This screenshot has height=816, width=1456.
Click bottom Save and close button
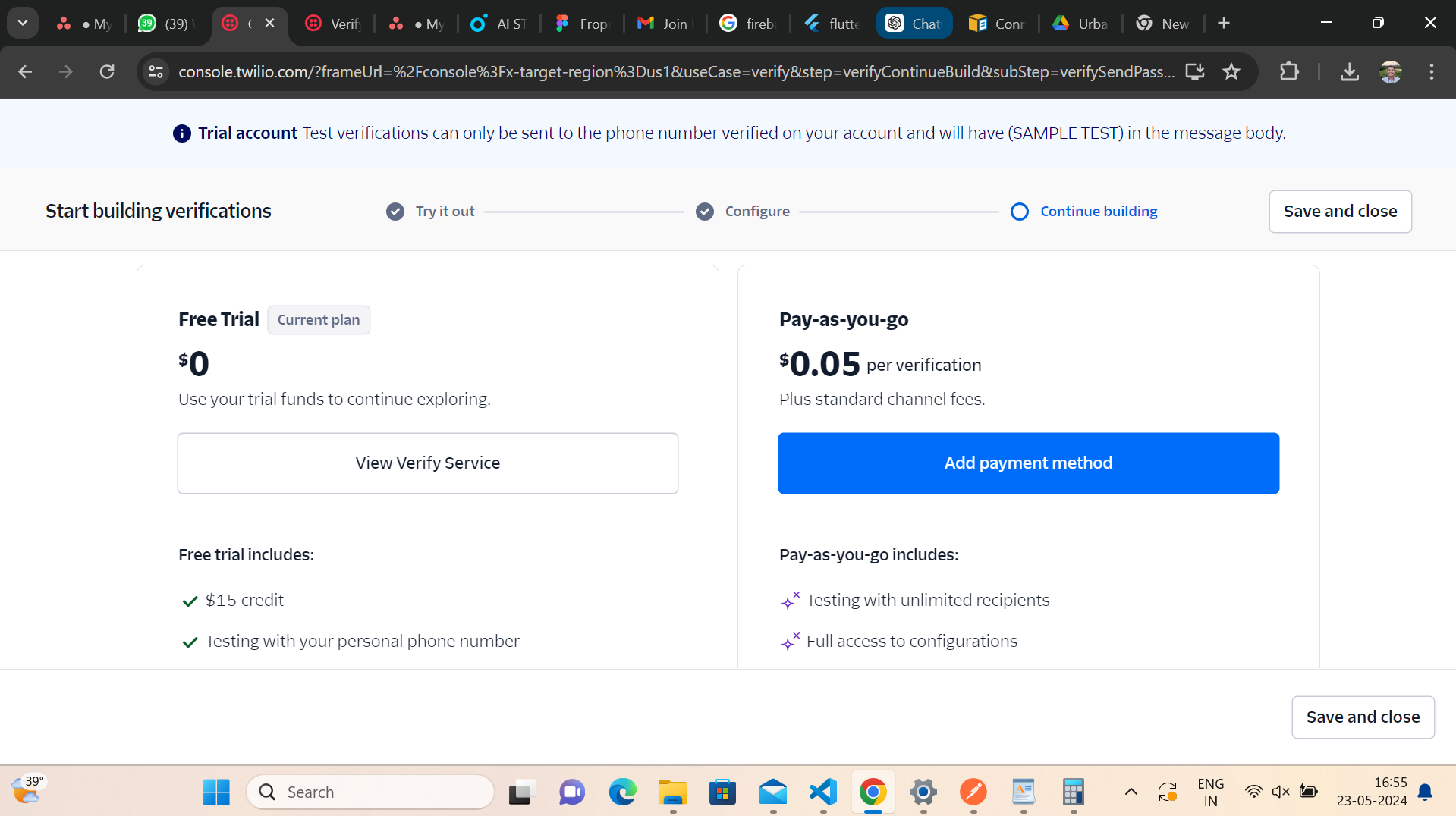tap(1363, 717)
